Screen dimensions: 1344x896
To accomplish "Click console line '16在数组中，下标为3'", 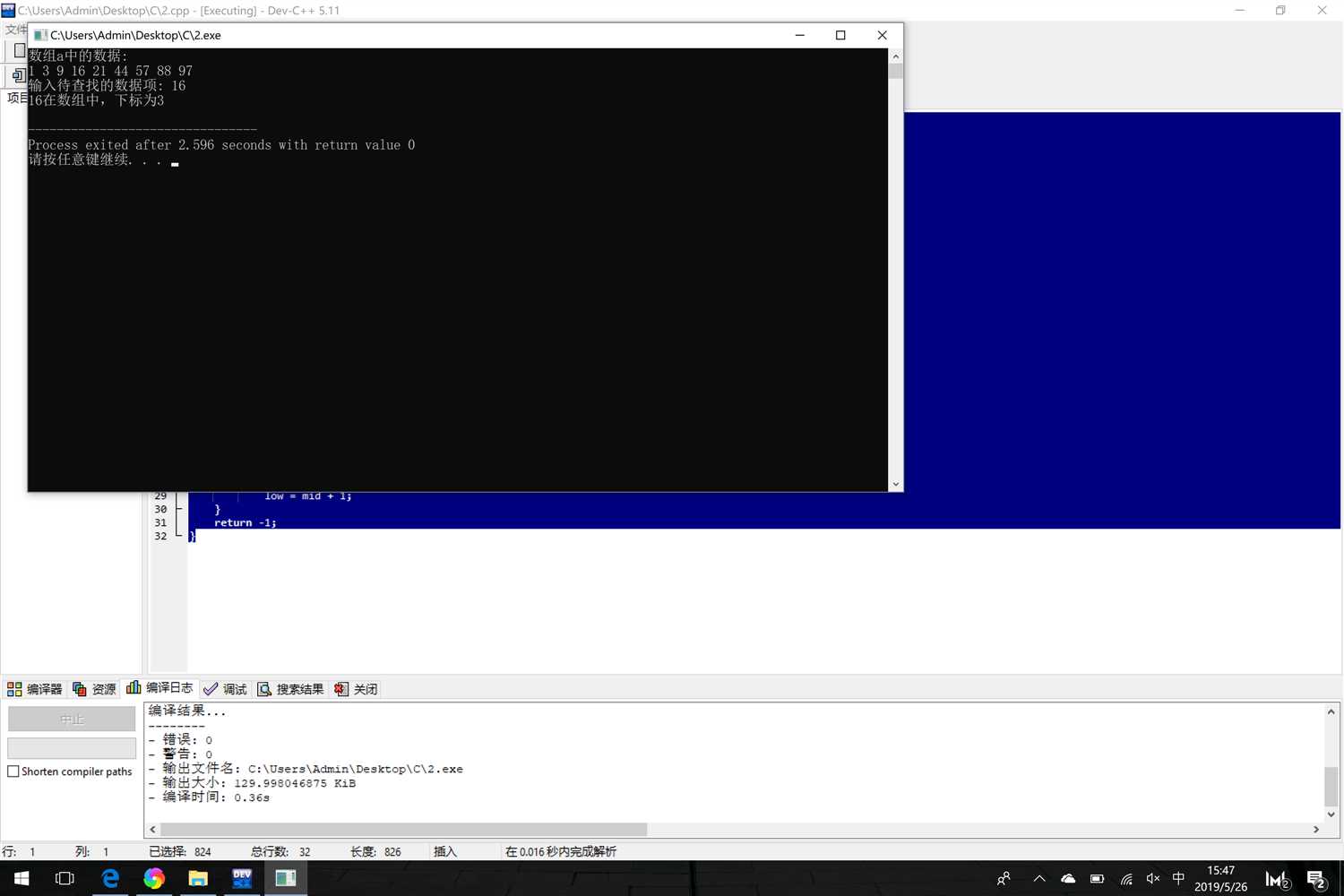I will (96, 100).
